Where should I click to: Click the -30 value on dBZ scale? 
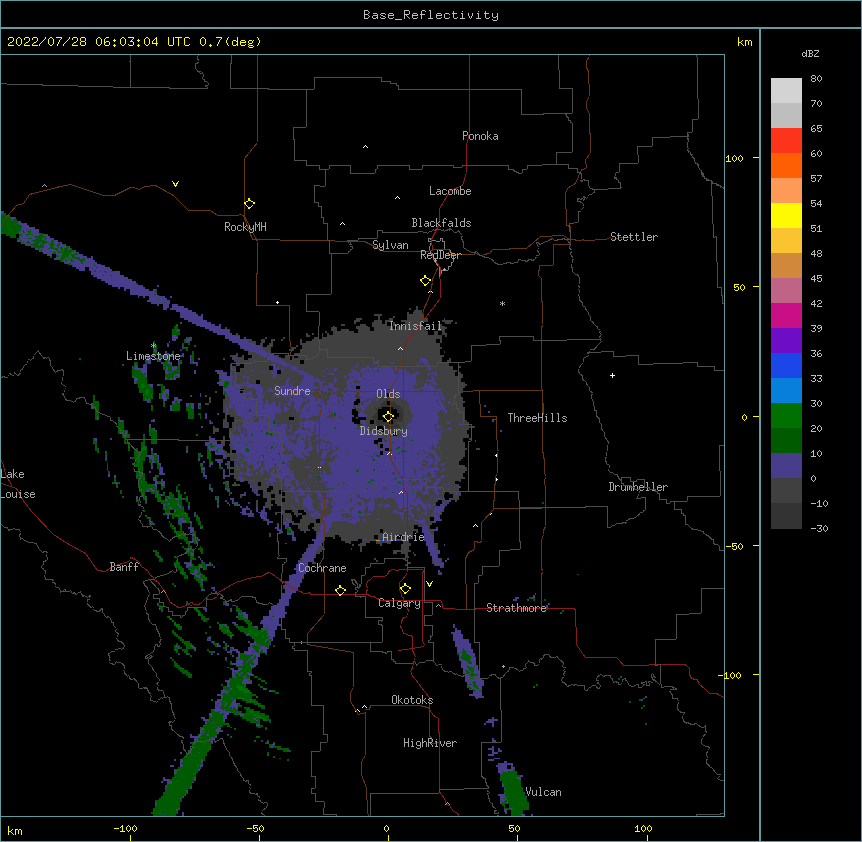[819, 528]
